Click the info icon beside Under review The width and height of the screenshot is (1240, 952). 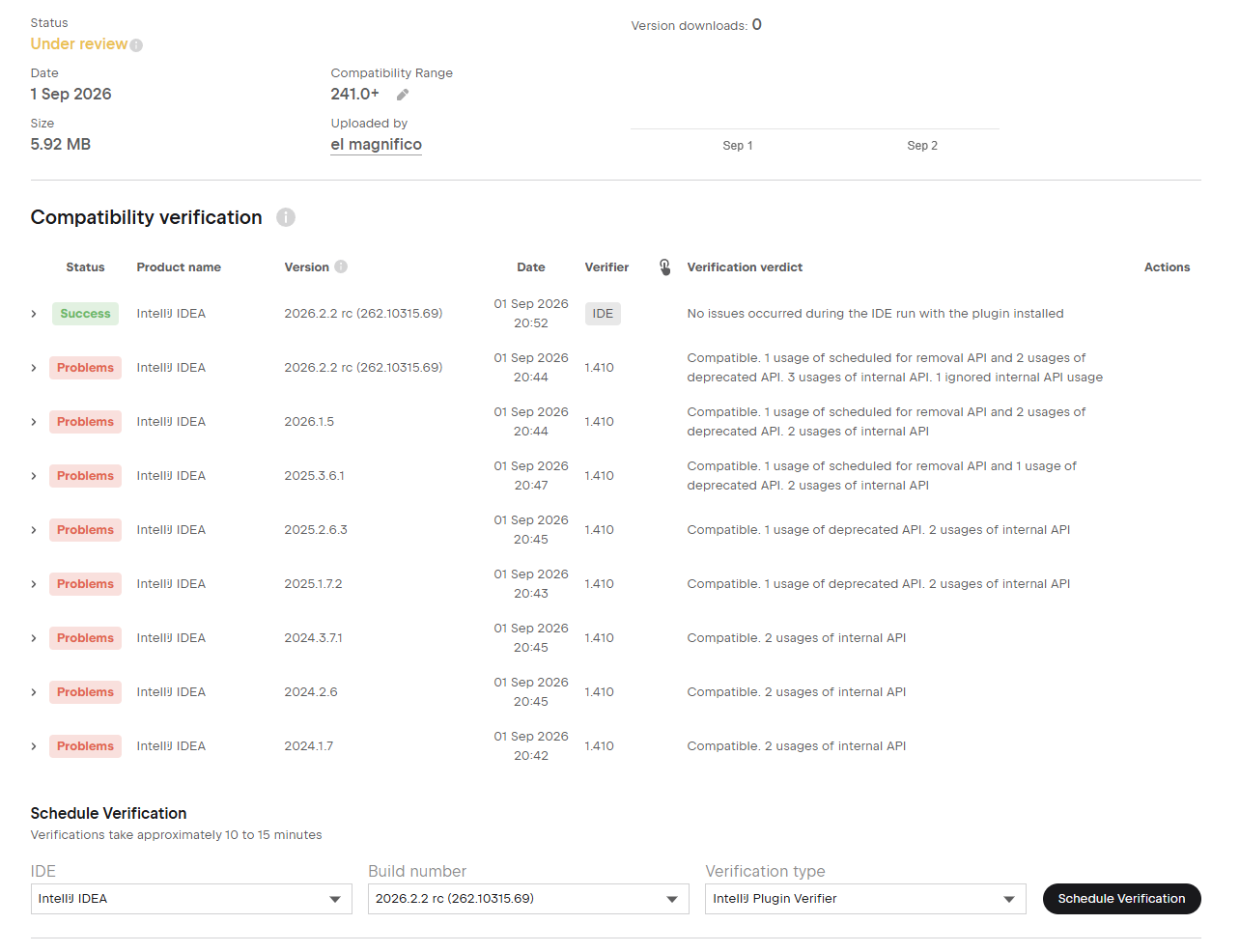click(x=136, y=45)
